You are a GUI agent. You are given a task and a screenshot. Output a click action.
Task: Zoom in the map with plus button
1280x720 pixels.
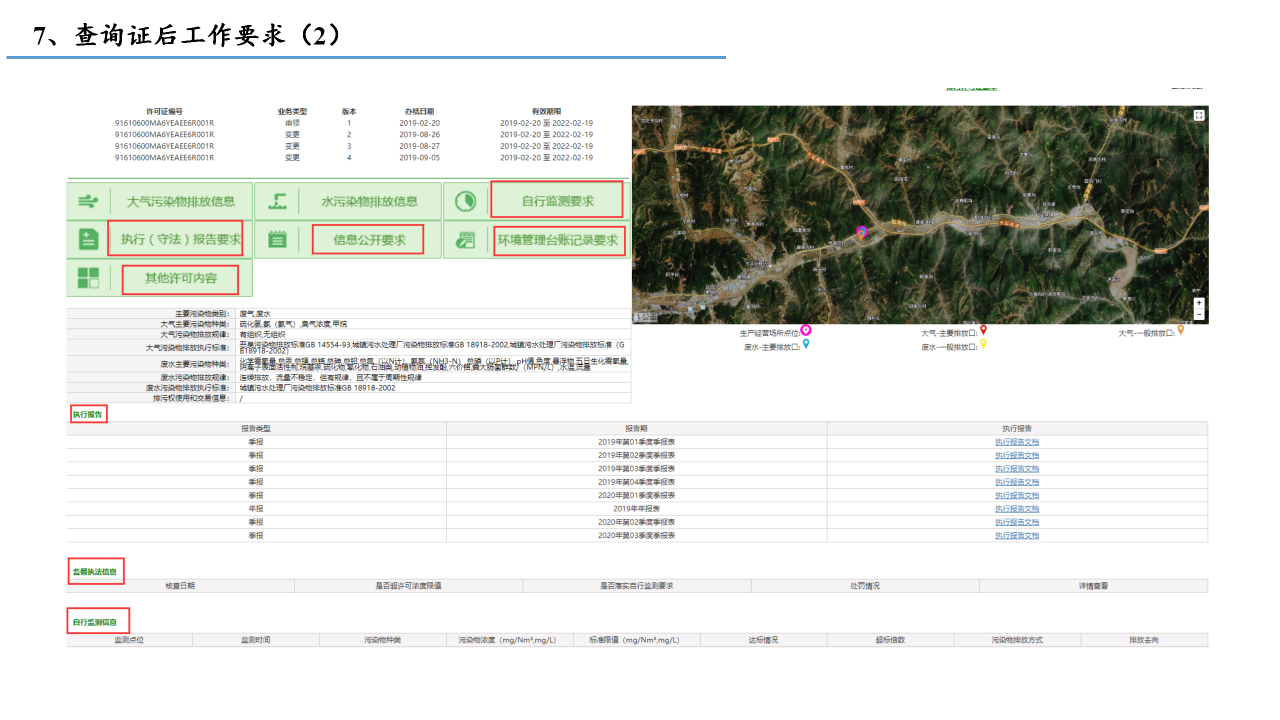tap(1198, 302)
